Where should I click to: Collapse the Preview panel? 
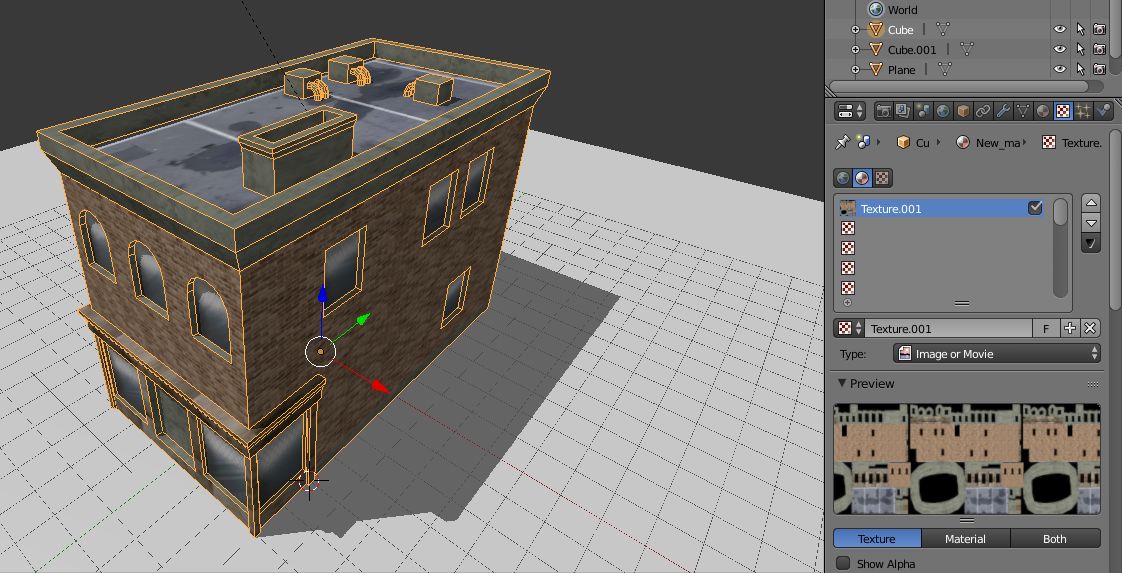(x=842, y=383)
